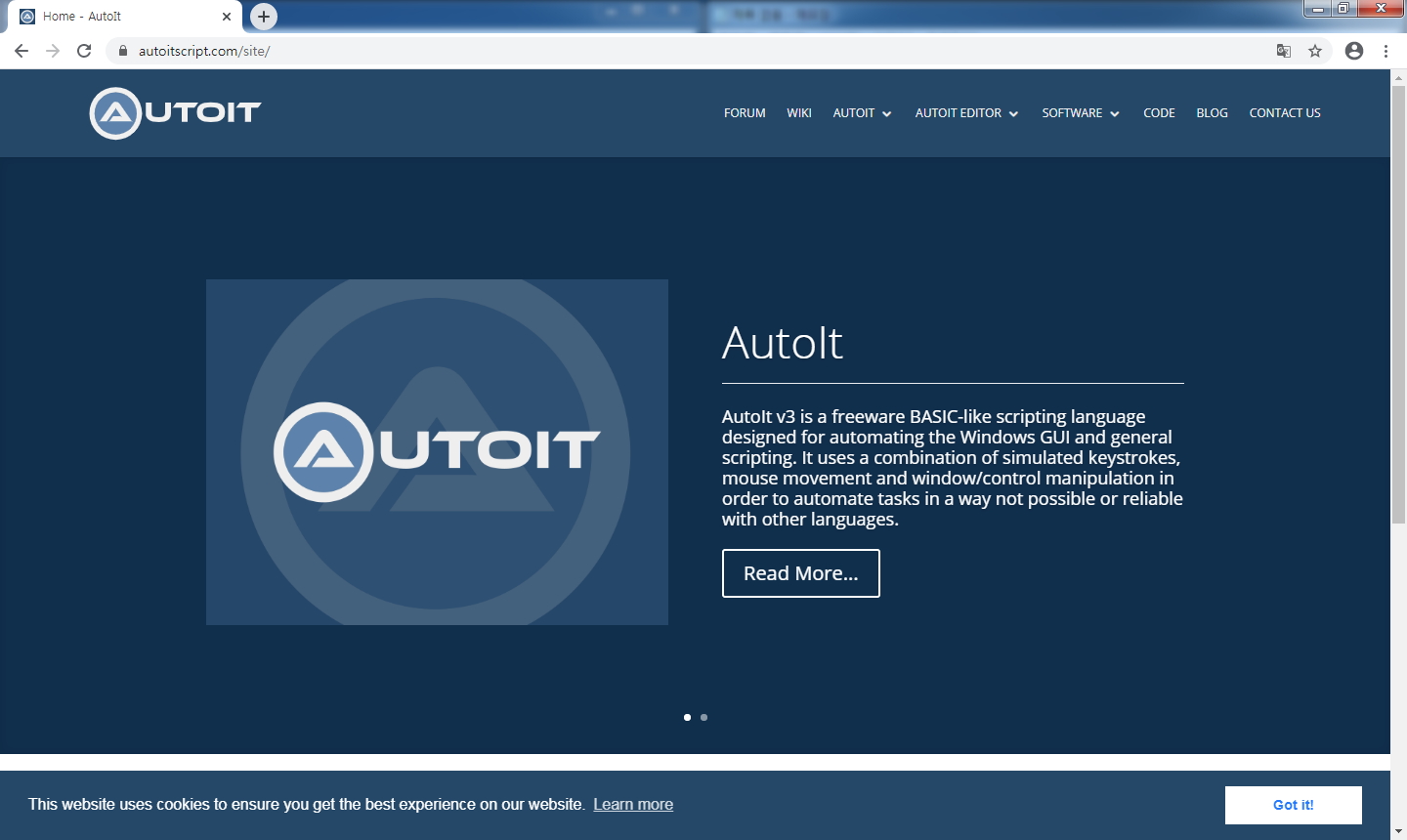Screen dimensions: 1407x840
Task: Click the Read More... button
Action: click(801, 573)
